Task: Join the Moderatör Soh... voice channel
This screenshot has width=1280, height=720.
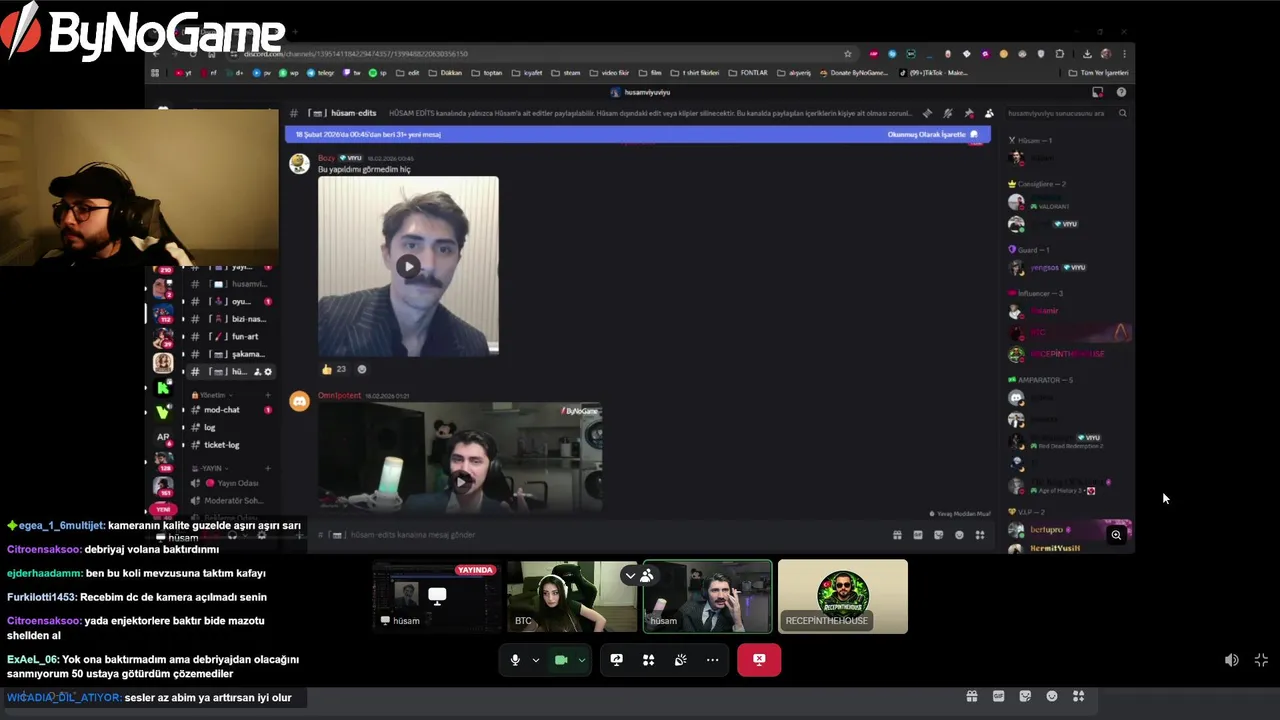Action: pos(233,500)
